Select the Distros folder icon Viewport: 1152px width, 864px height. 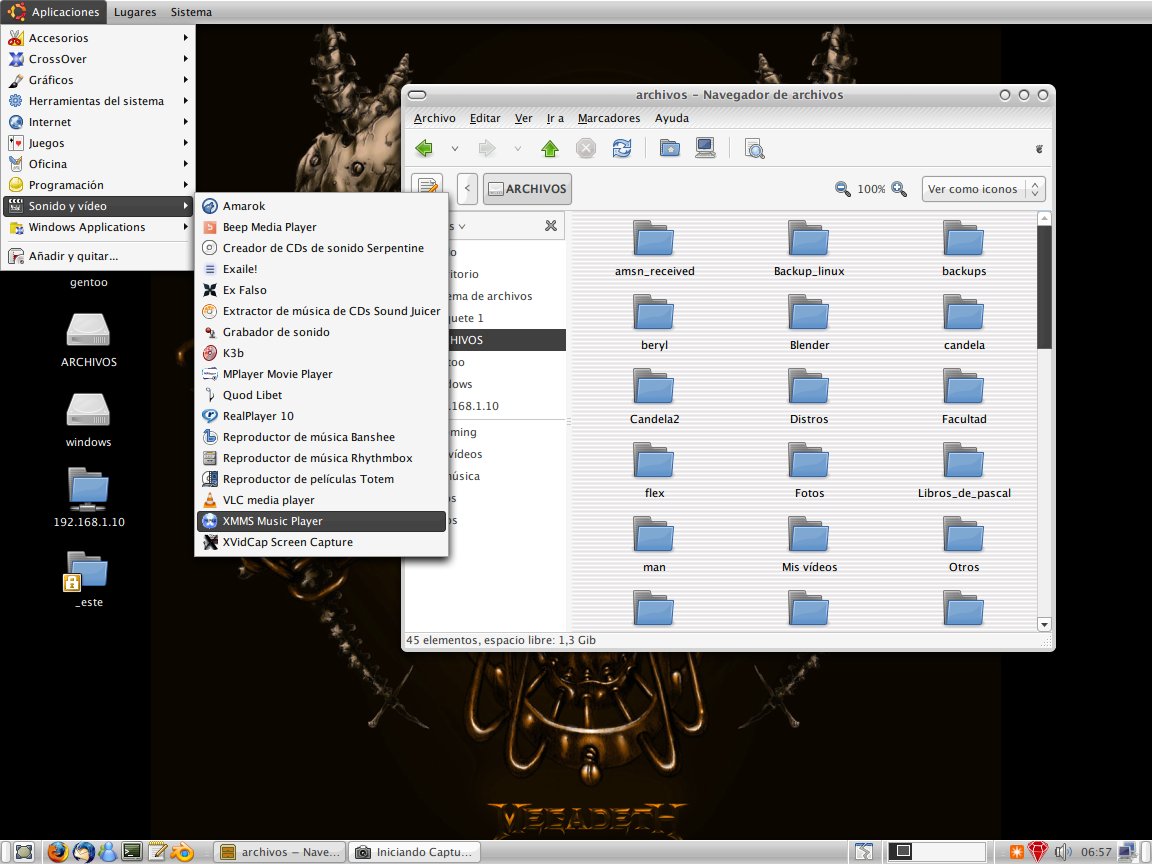click(809, 387)
